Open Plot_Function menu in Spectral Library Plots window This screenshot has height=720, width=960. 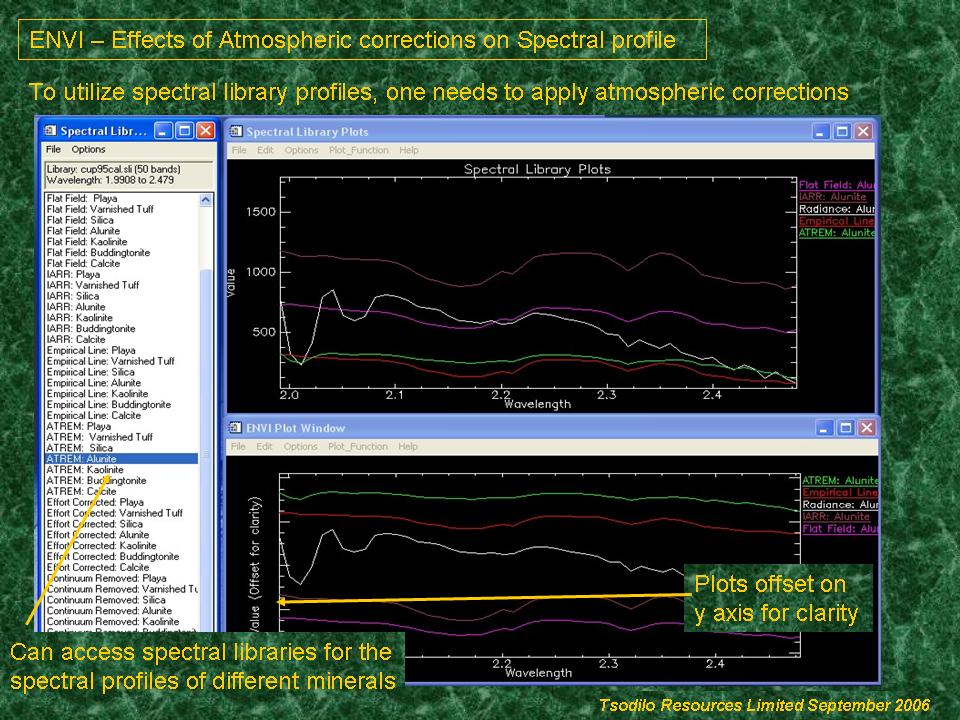(359, 150)
